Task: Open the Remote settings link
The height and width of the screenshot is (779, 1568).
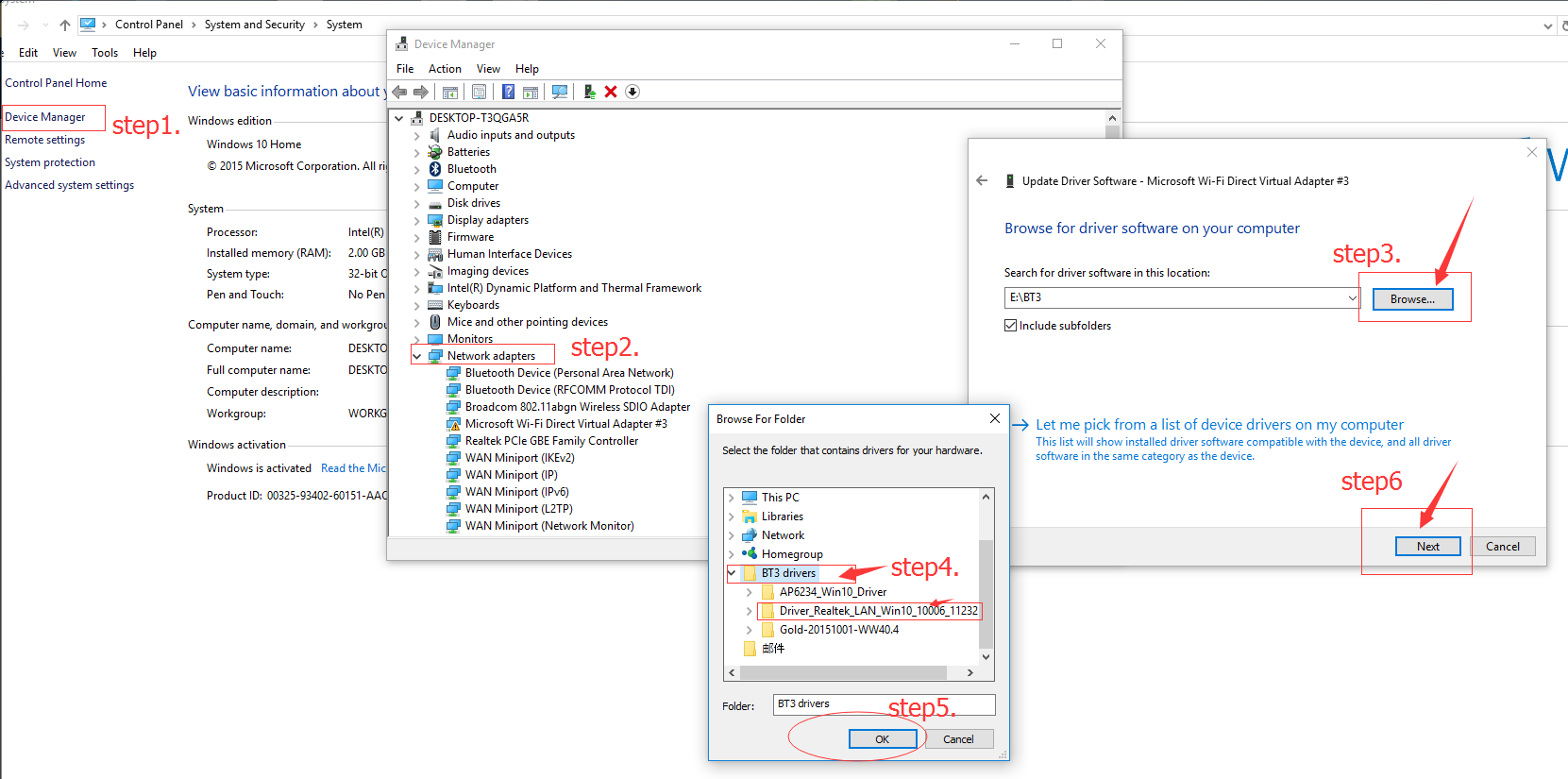Action: coord(44,140)
